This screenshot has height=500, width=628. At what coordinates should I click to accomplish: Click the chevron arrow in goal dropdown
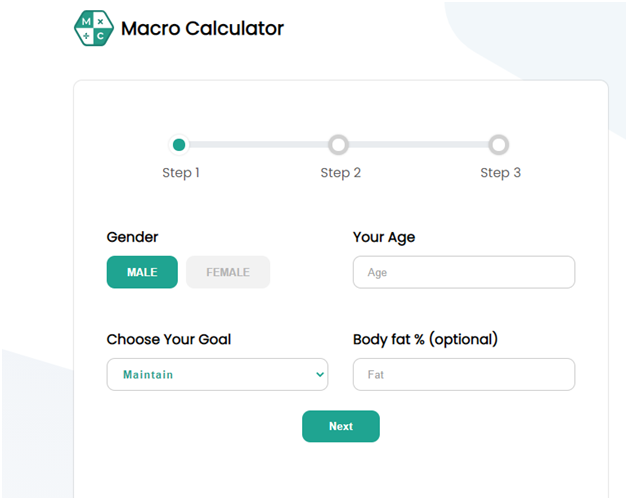320,375
